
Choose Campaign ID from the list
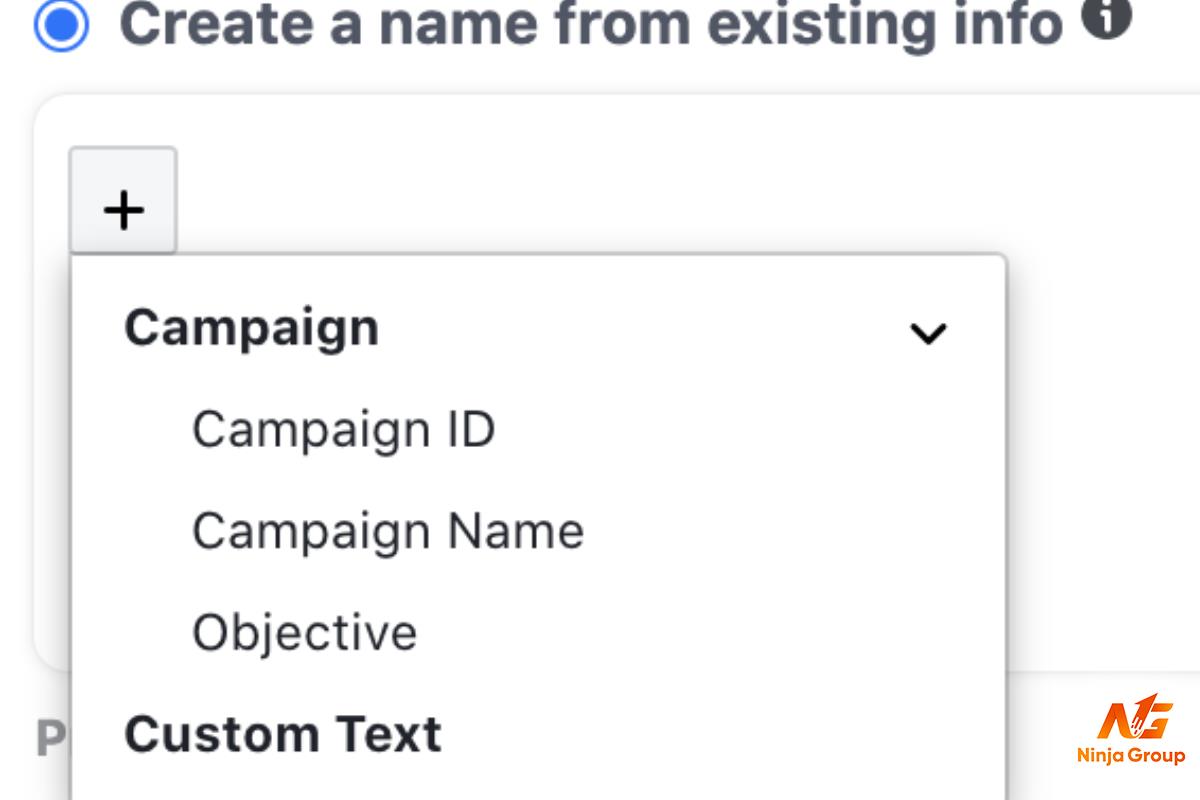tap(343, 430)
